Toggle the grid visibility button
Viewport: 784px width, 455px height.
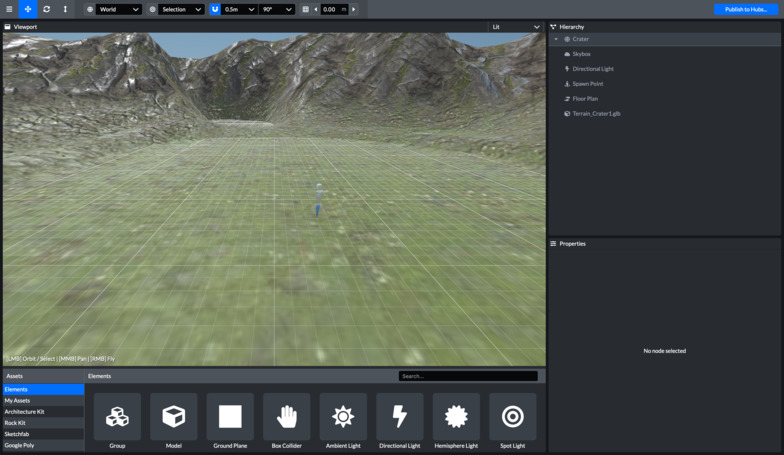click(x=306, y=9)
